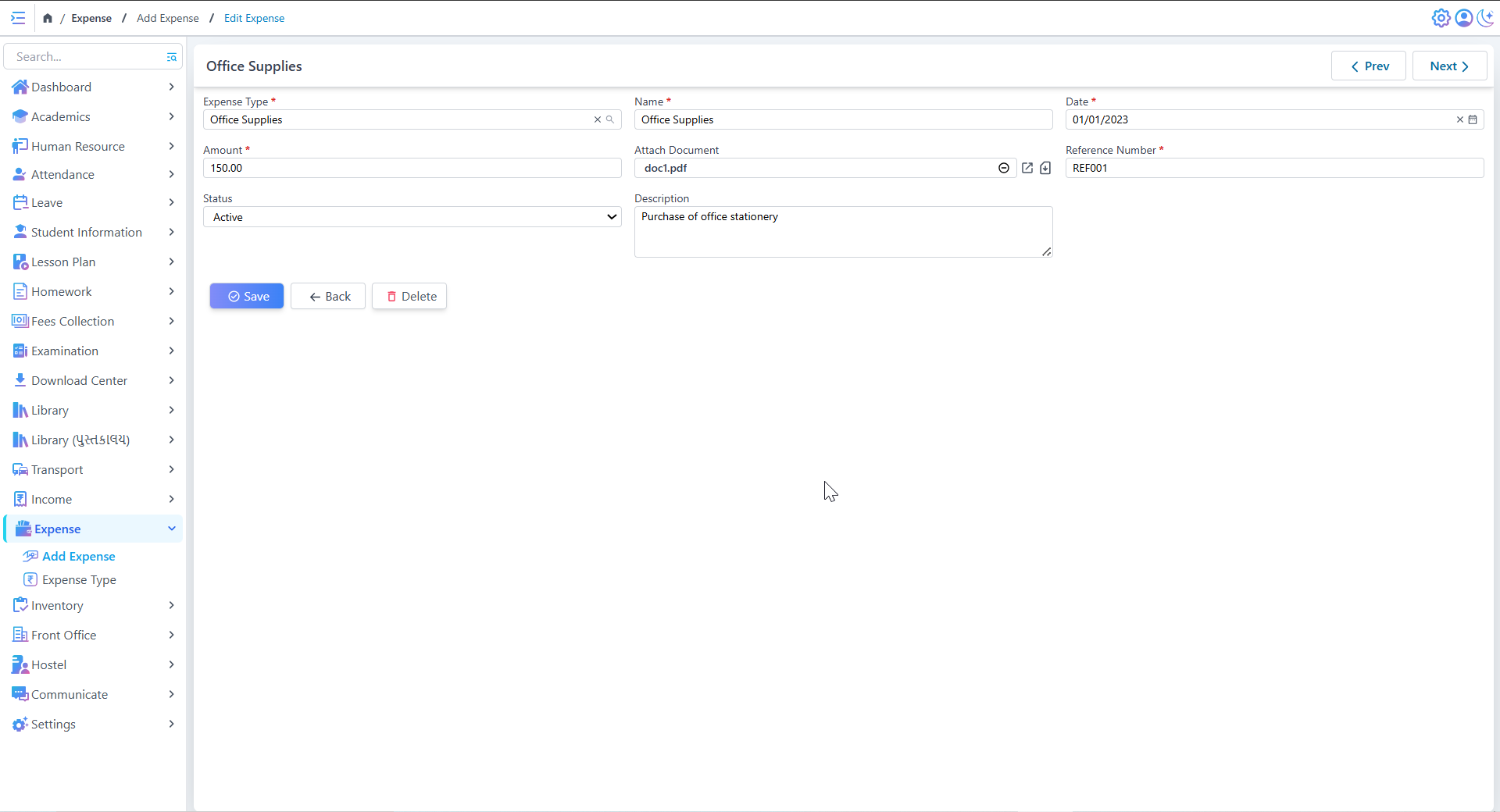1500x812 pixels.
Task: Toggle dark mode moon icon
Action: click(1485, 18)
